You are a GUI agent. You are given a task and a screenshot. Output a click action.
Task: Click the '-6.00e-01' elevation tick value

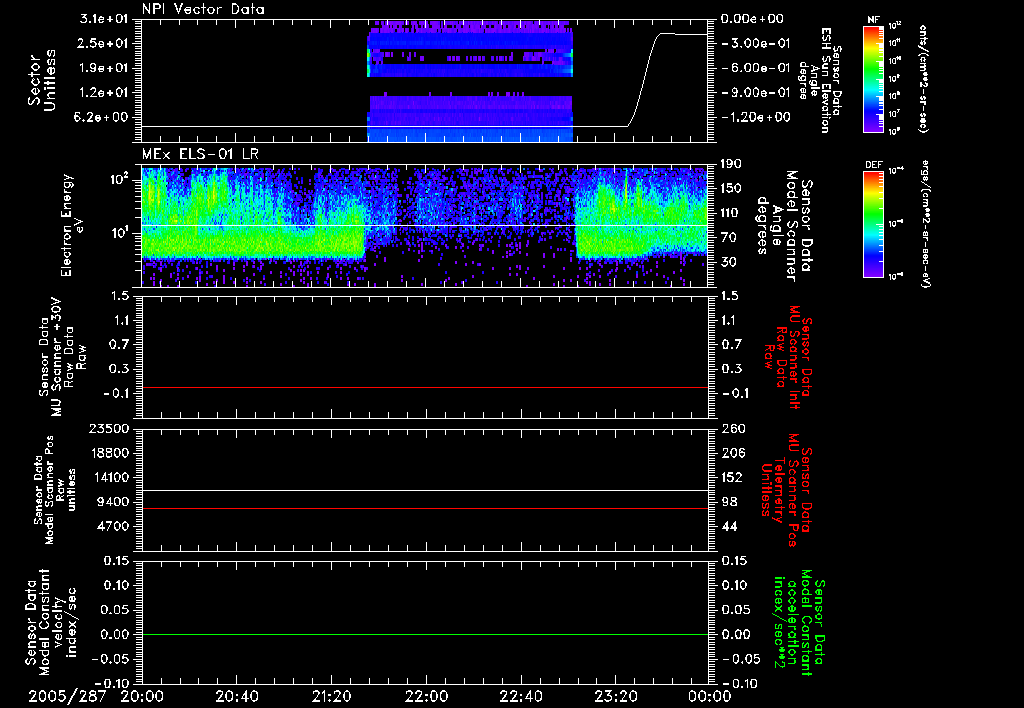(755, 68)
